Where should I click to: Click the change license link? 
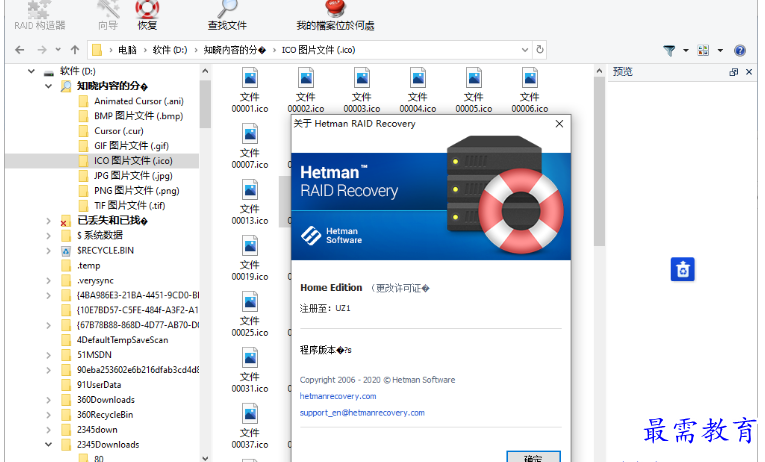point(400,288)
